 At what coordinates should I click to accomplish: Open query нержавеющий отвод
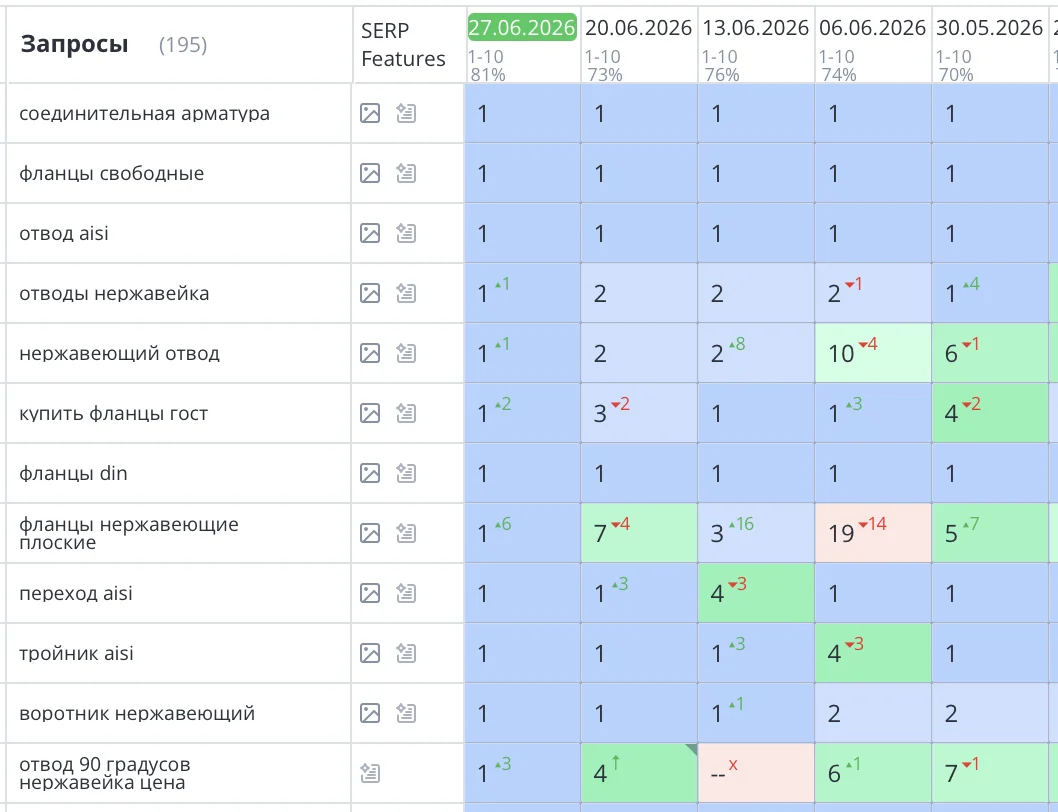[119, 354]
